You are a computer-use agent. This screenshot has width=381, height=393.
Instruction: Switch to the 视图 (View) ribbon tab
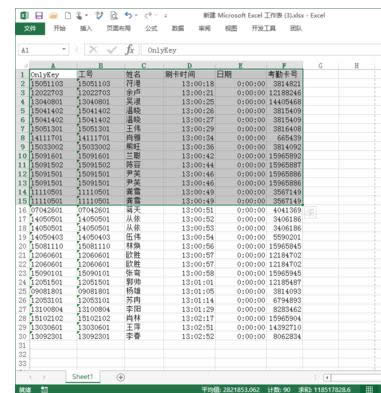[x=231, y=29]
